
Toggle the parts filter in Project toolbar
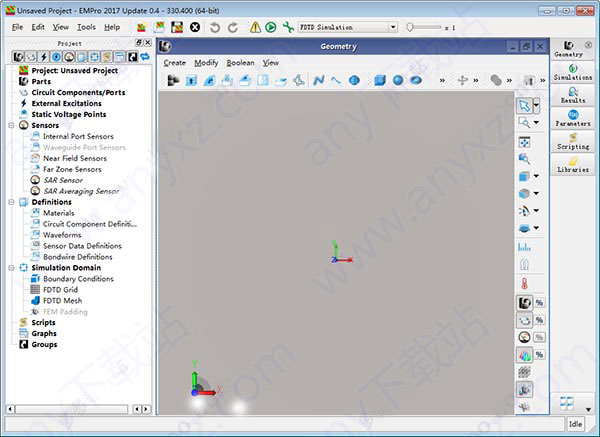click(18, 57)
